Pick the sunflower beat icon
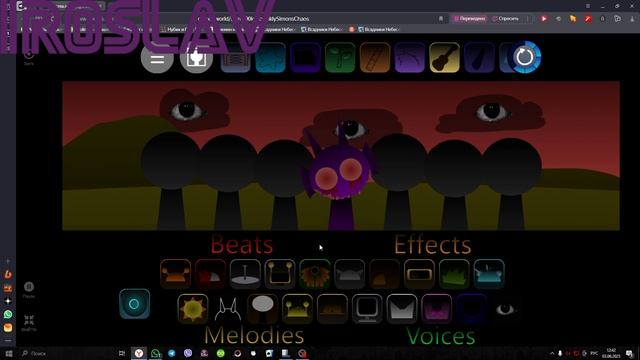Image resolution: width=640 pixels, height=360 pixels. click(315, 274)
